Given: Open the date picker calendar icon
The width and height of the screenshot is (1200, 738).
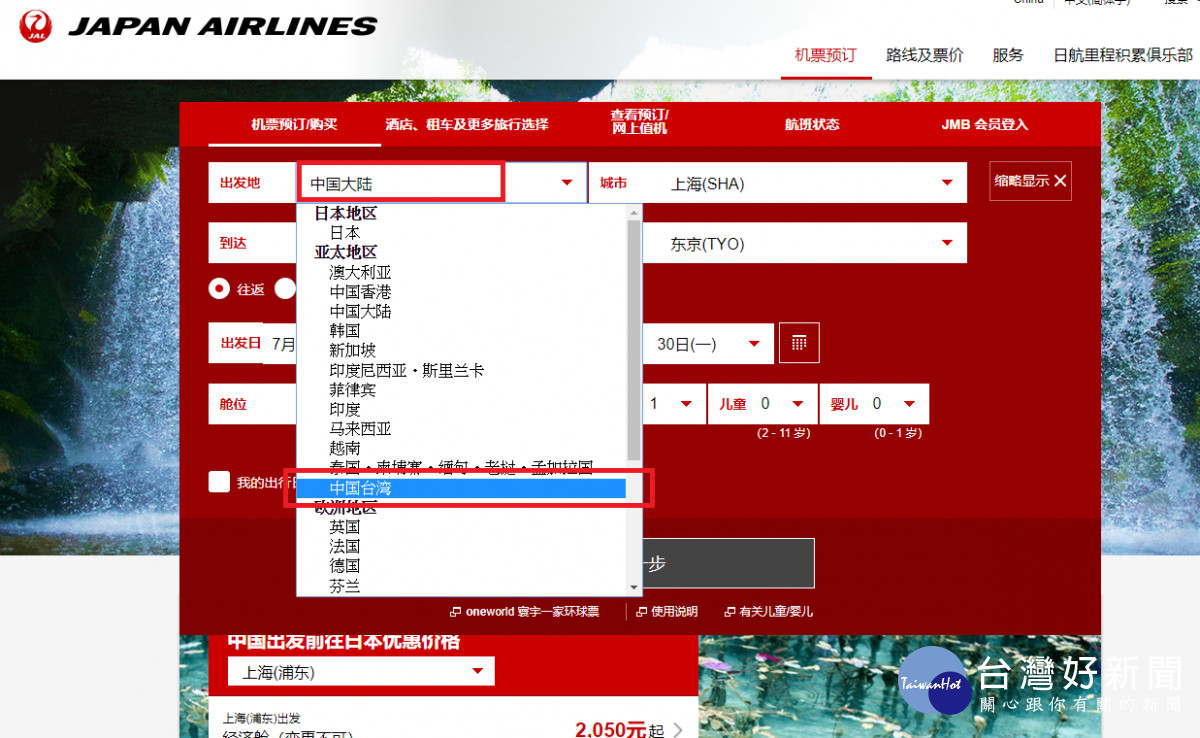Looking at the screenshot, I should tap(799, 343).
